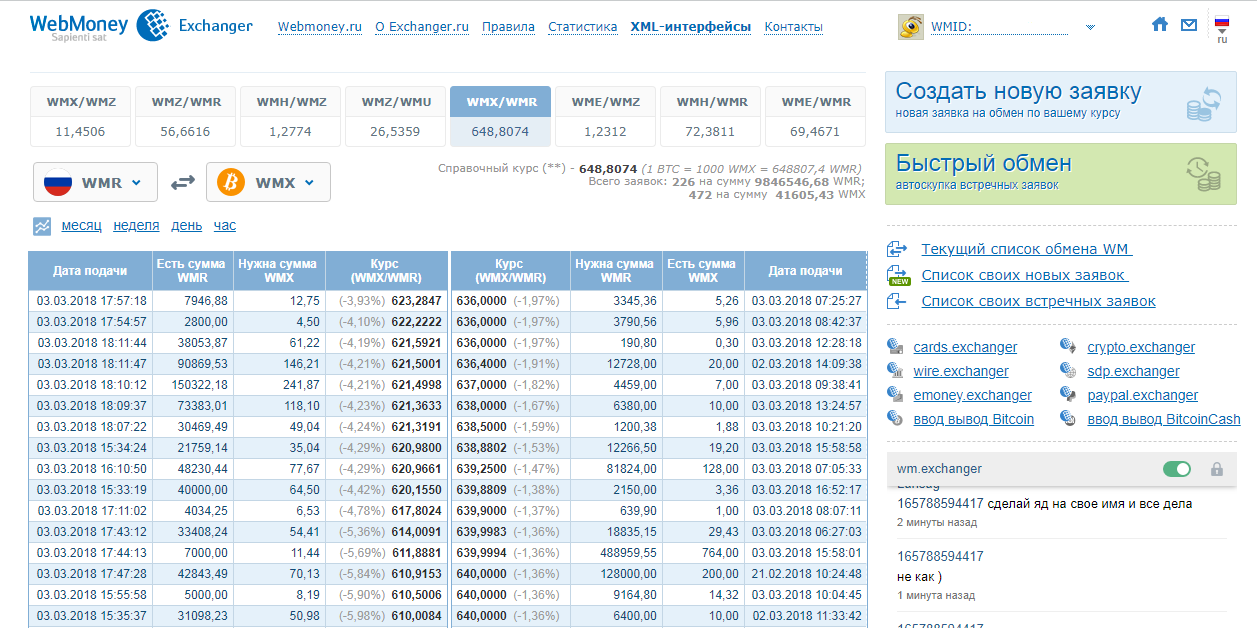1257x628 pixels.
Task: Click rate 623,2847 in first row
Action: (416, 300)
